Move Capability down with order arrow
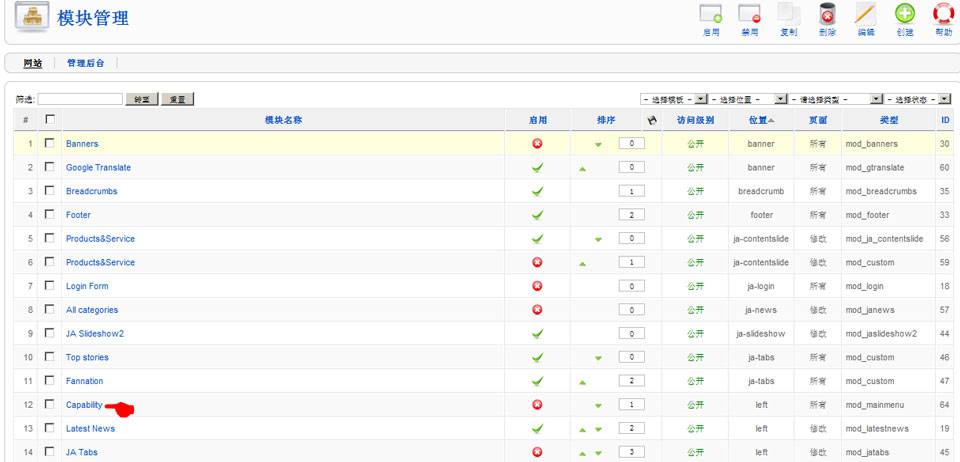Screen dimensions: 960x462 click(x=598, y=406)
